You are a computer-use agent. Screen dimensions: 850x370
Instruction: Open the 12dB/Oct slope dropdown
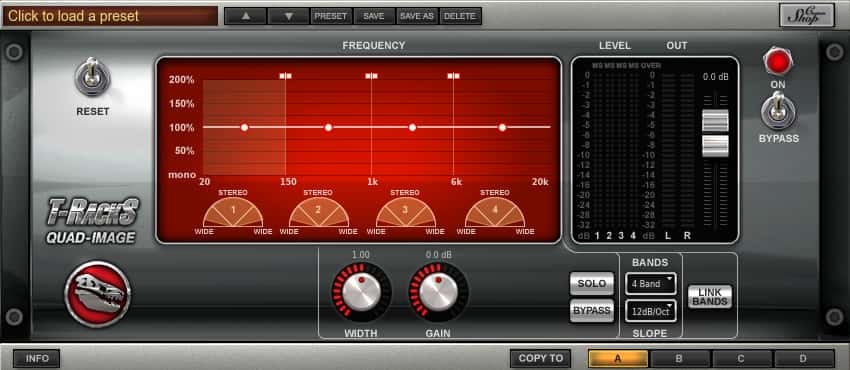pyautogui.click(x=651, y=311)
